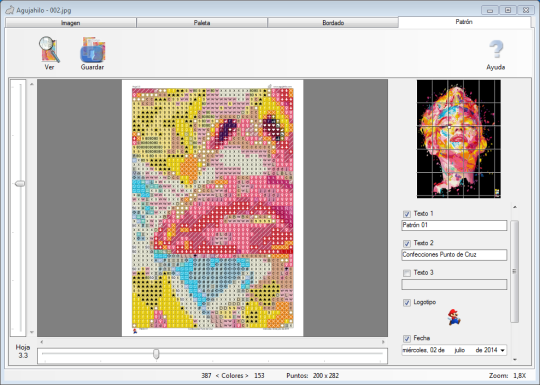Click the down arrow of preview vertical scrollbar
The width and height of the screenshot is (540, 385).
pyautogui.click(x=32, y=332)
